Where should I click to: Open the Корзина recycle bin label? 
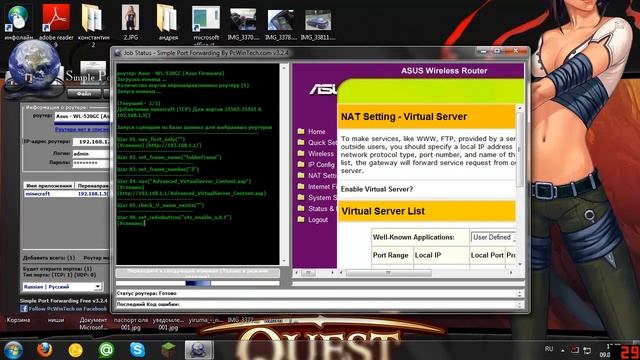point(18,320)
